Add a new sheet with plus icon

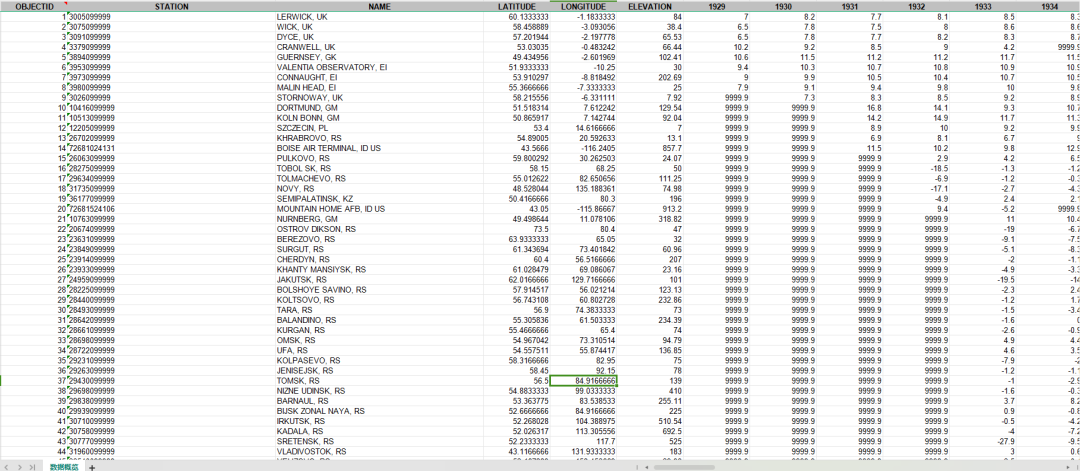(92, 467)
